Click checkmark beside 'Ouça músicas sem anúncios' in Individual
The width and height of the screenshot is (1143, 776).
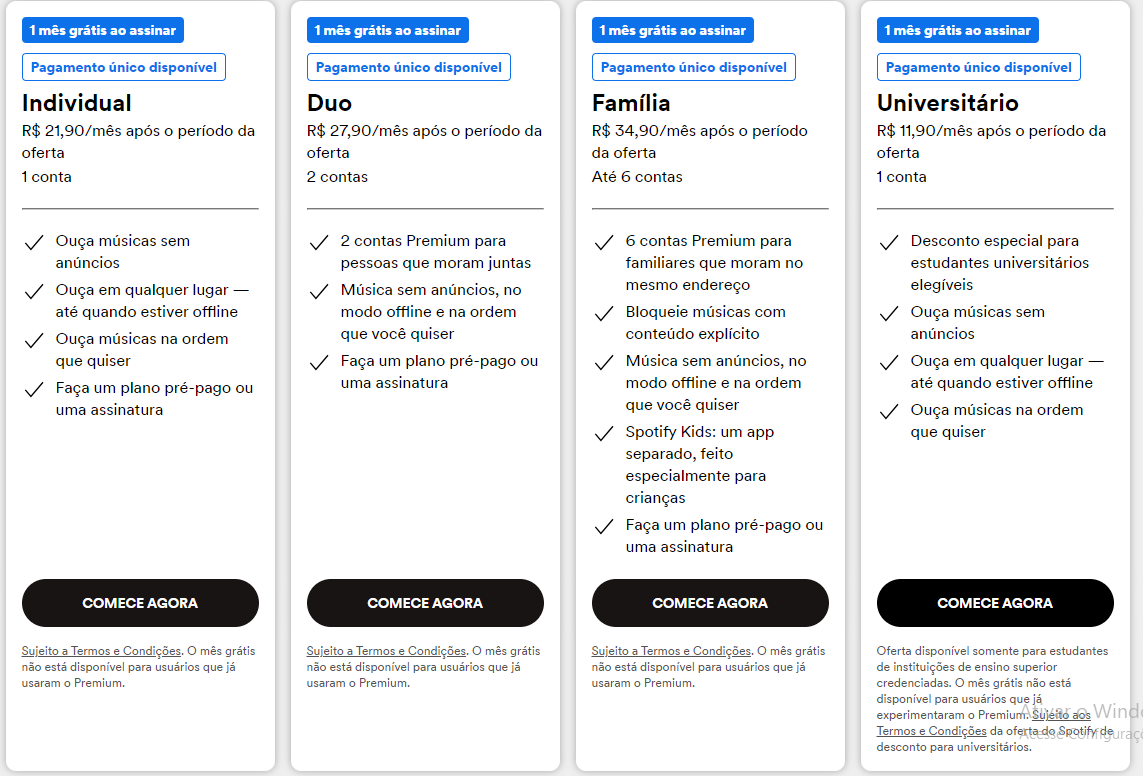tap(34, 242)
